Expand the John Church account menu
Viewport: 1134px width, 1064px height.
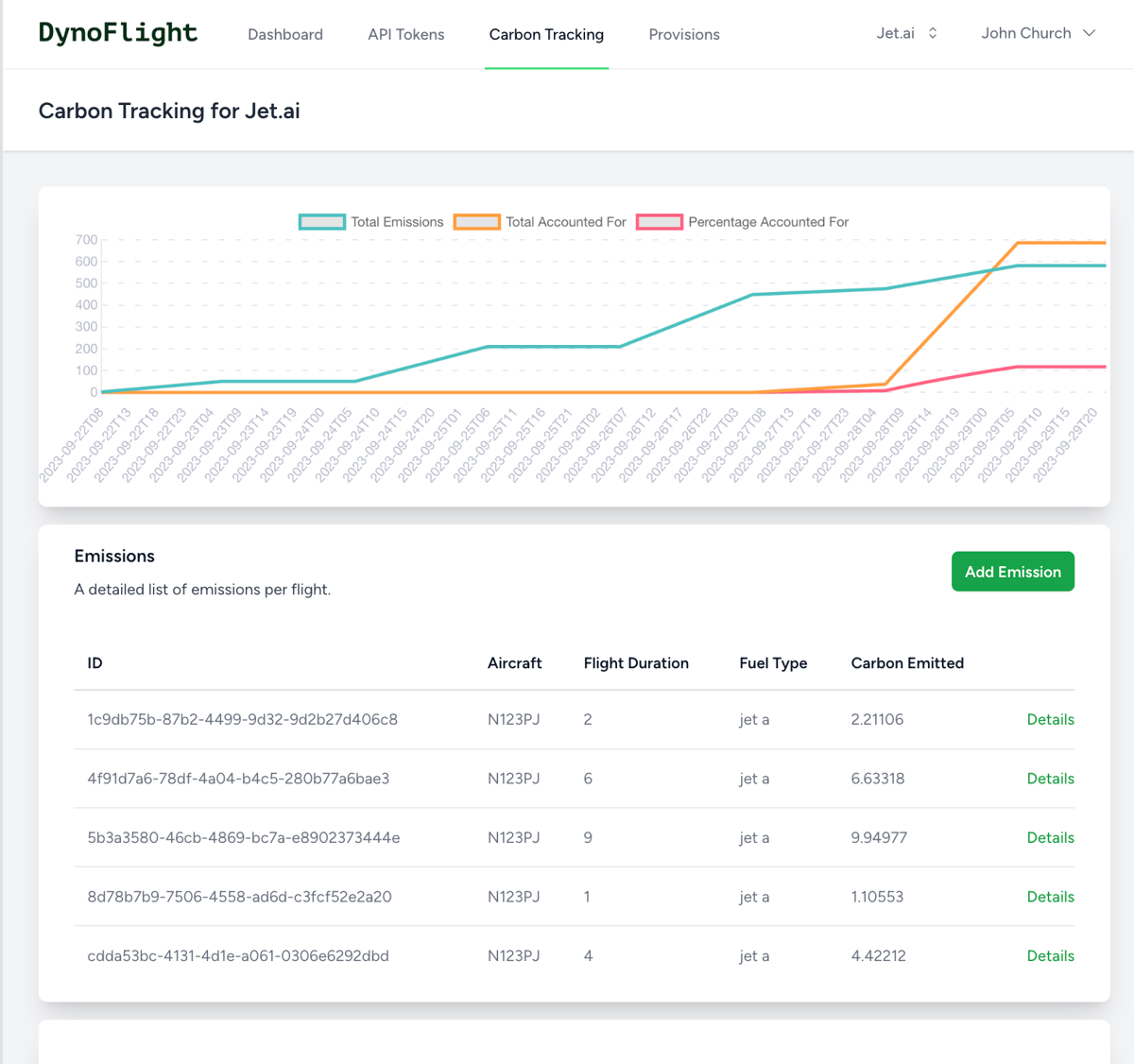pyautogui.click(x=1038, y=32)
